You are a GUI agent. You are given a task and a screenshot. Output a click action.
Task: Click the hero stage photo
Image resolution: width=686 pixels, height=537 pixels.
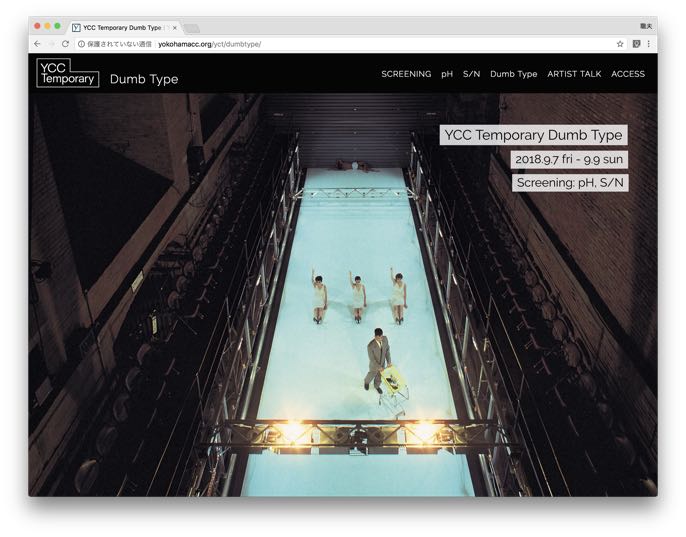tap(343, 295)
